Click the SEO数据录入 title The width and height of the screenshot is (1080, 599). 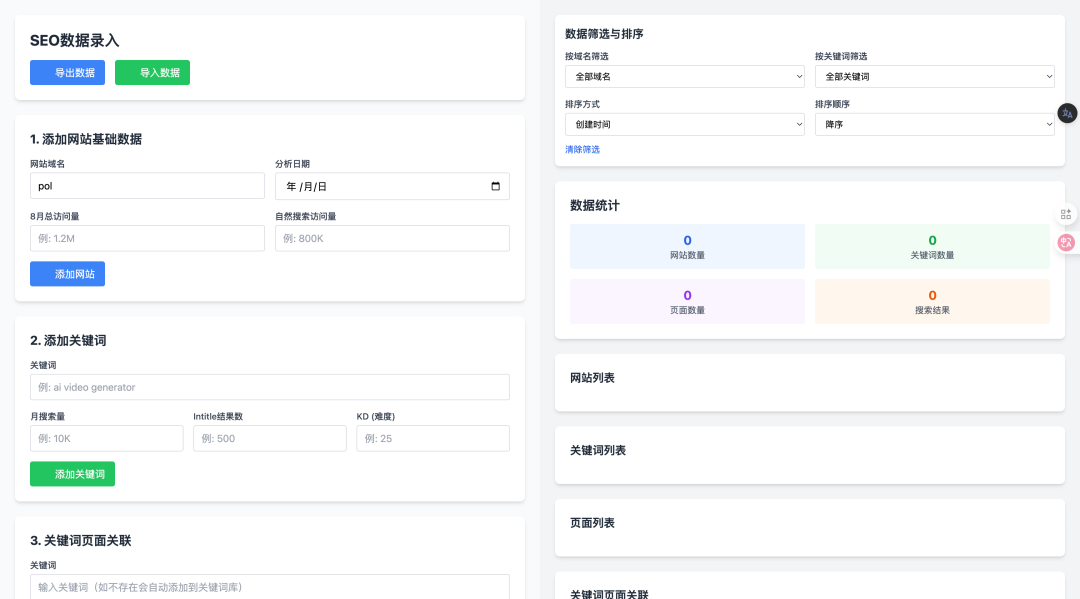tap(74, 41)
